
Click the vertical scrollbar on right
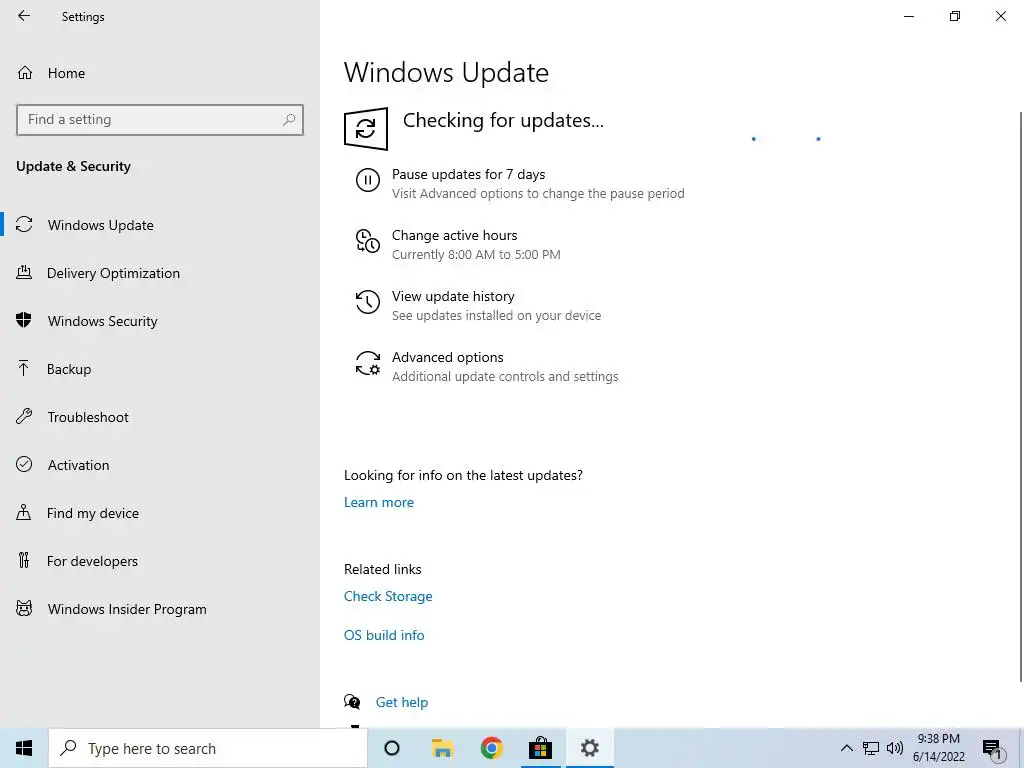coord(1020,396)
